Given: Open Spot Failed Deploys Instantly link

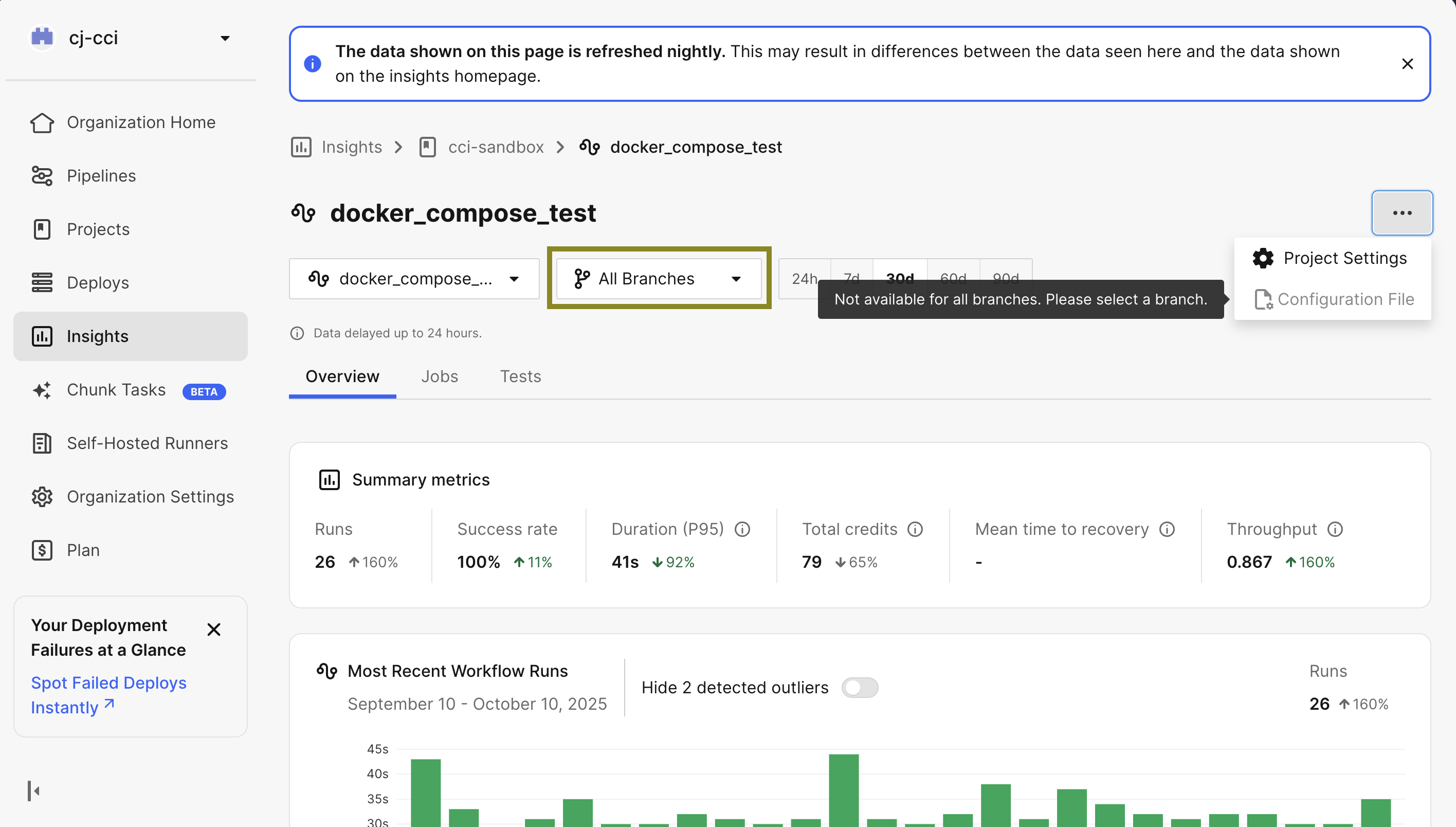Looking at the screenshot, I should point(108,695).
